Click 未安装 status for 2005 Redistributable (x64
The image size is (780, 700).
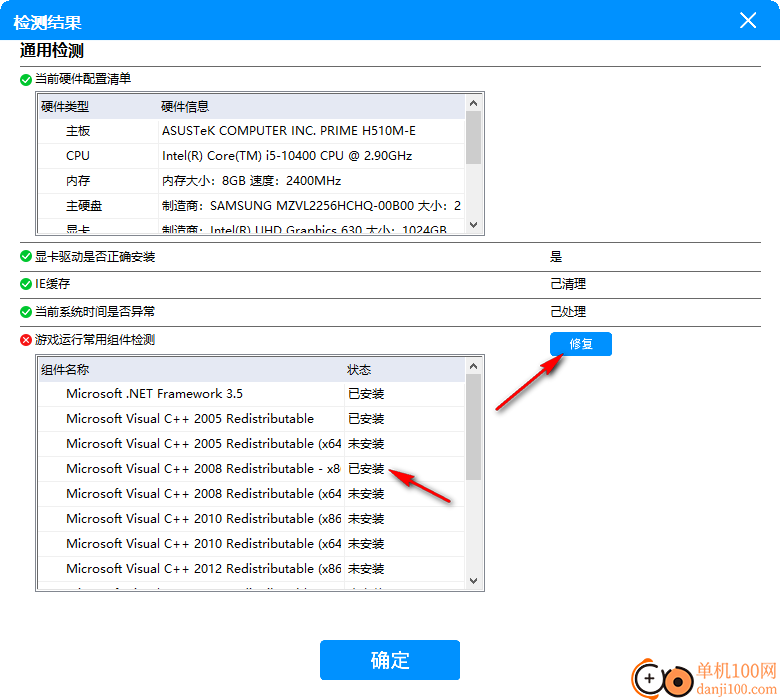click(366, 444)
